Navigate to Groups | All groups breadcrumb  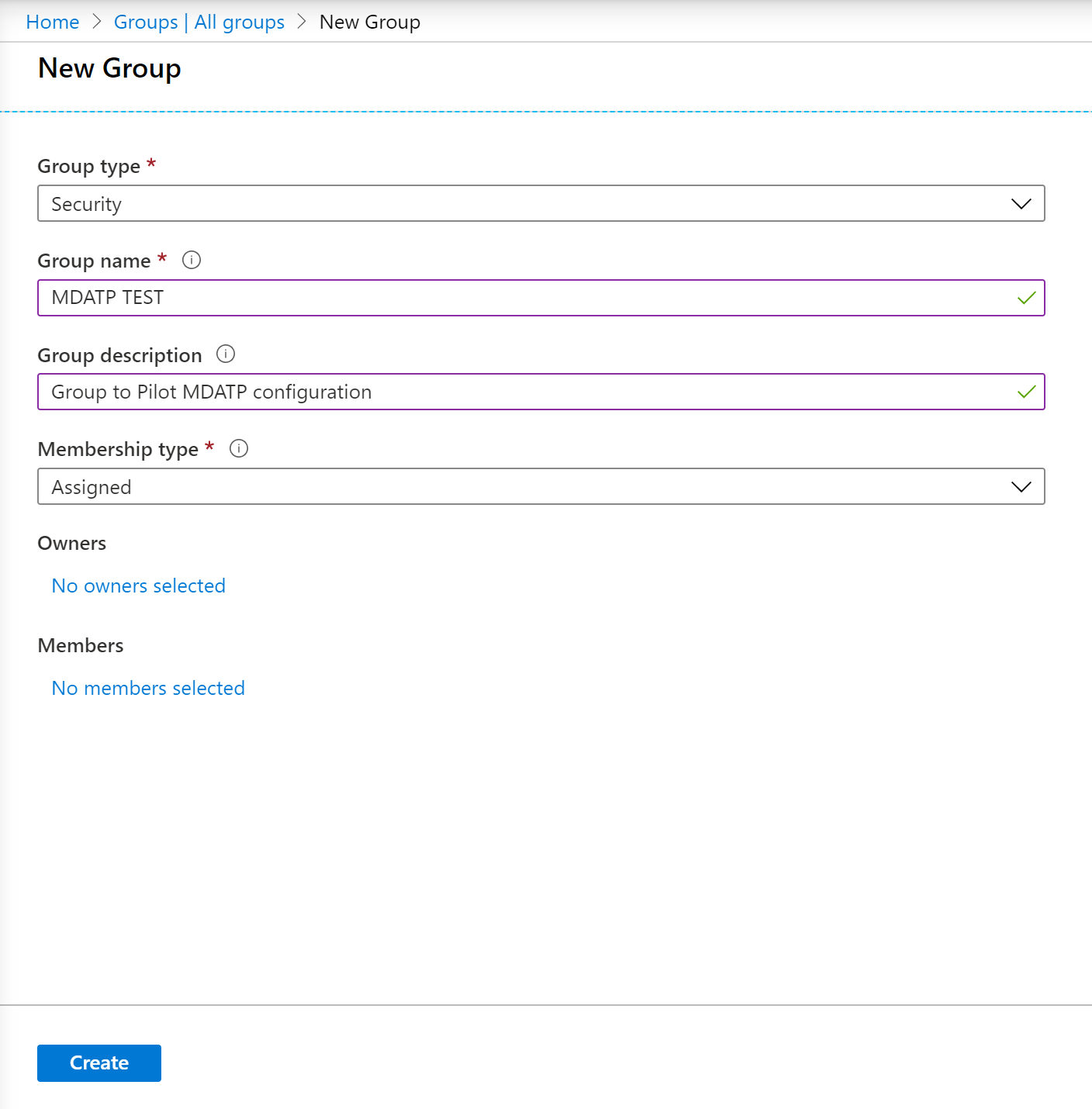pos(199,22)
